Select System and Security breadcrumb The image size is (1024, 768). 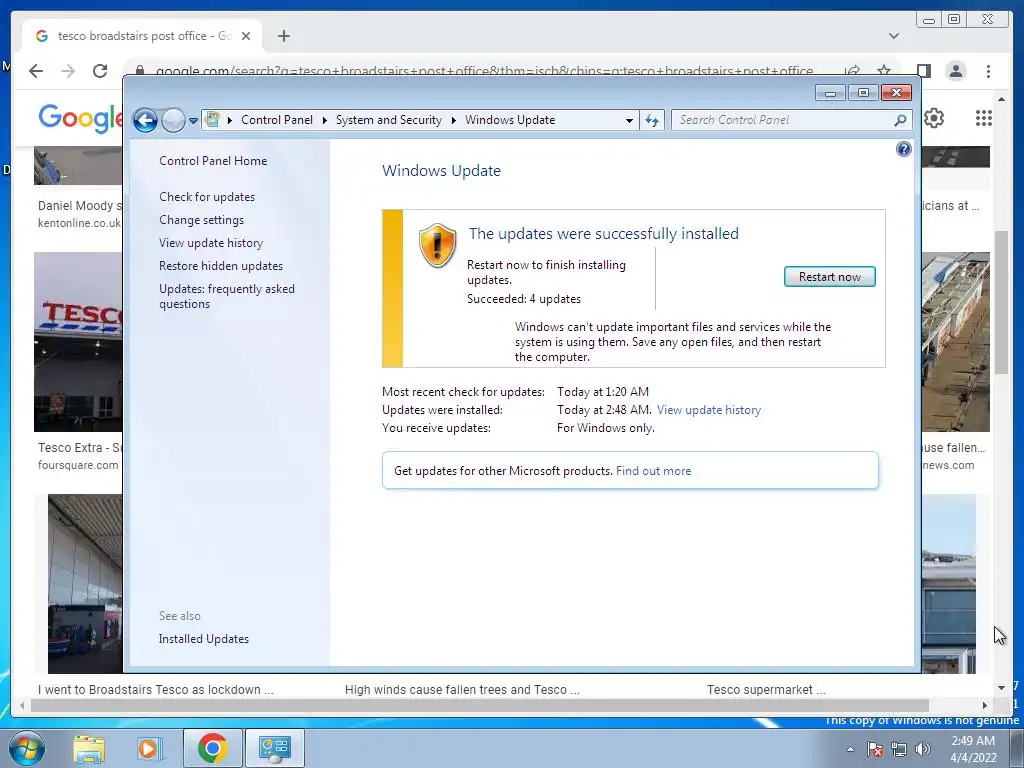tap(389, 120)
